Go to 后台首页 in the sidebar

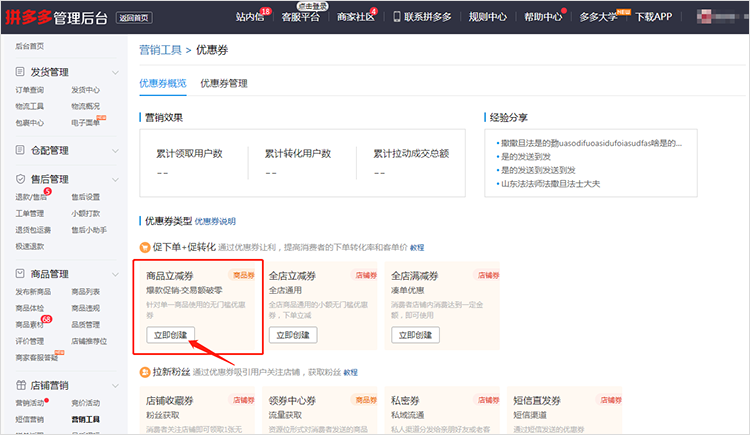[x=30, y=46]
